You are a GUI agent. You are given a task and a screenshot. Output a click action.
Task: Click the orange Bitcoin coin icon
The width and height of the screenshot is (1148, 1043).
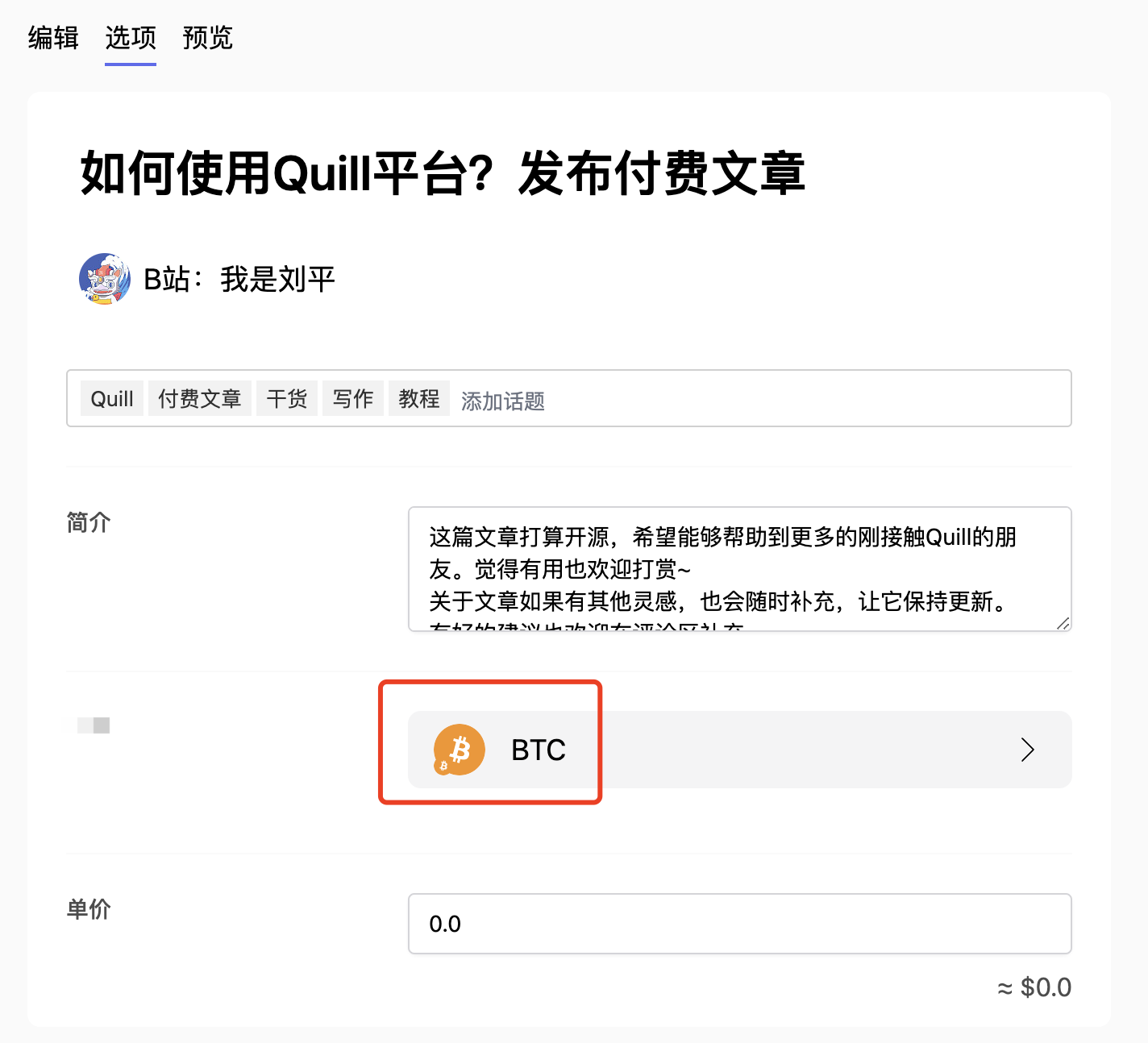tap(459, 750)
